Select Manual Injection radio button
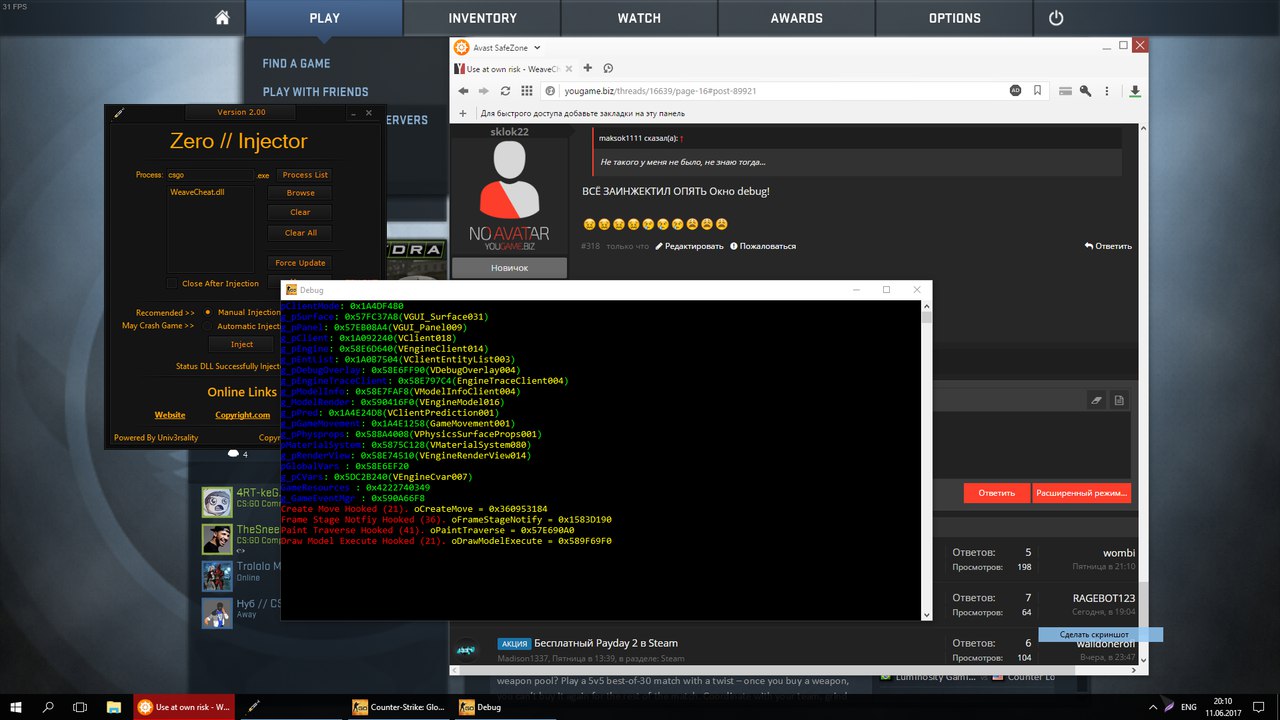Screen dimensions: 1280x720 (x=208, y=312)
